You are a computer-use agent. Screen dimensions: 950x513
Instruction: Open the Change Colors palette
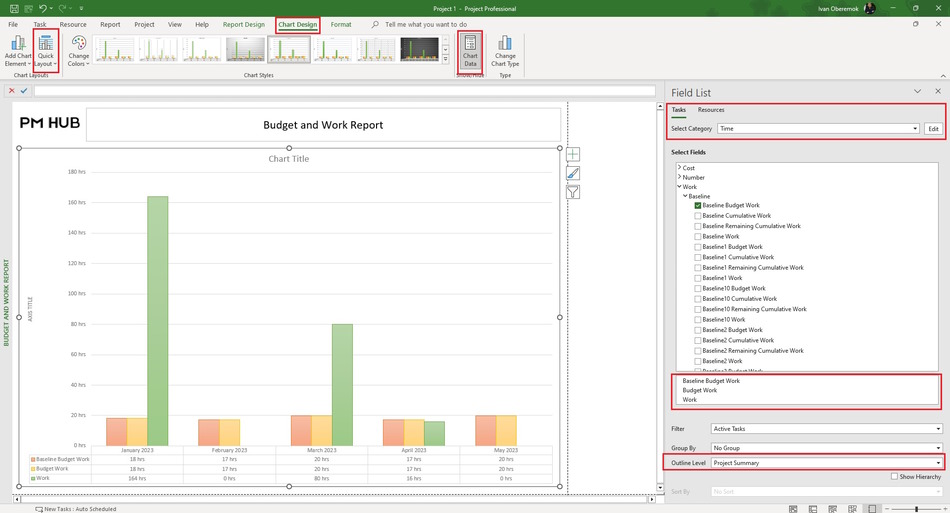click(x=78, y=51)
